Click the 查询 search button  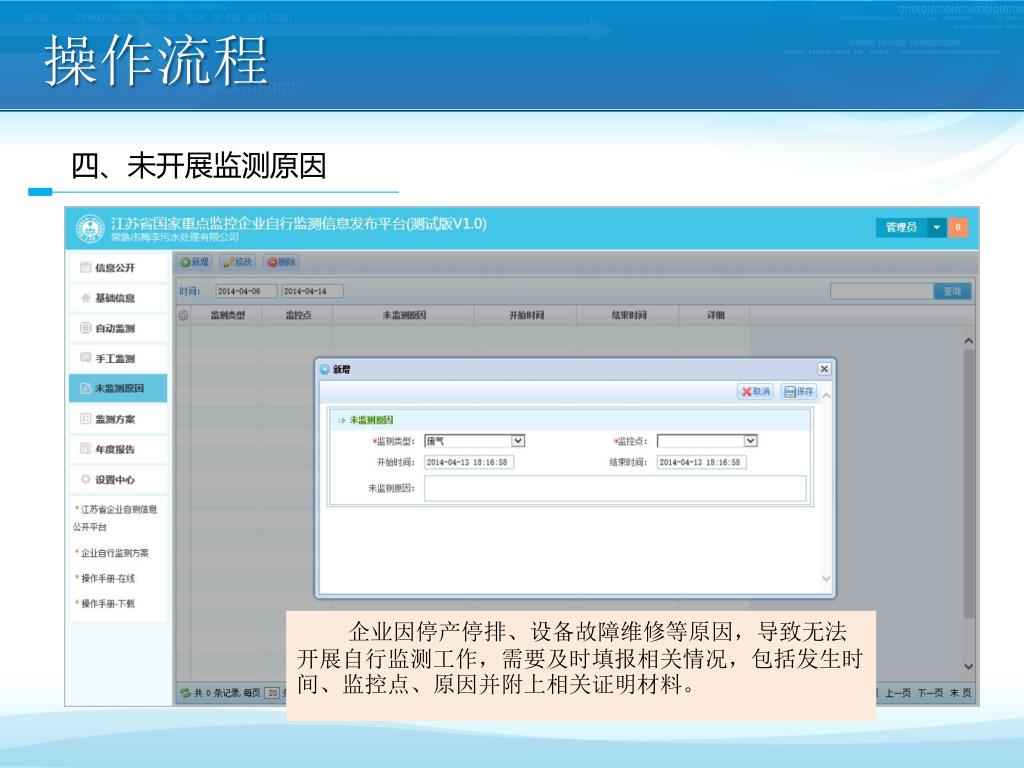(x=952, y=291)
